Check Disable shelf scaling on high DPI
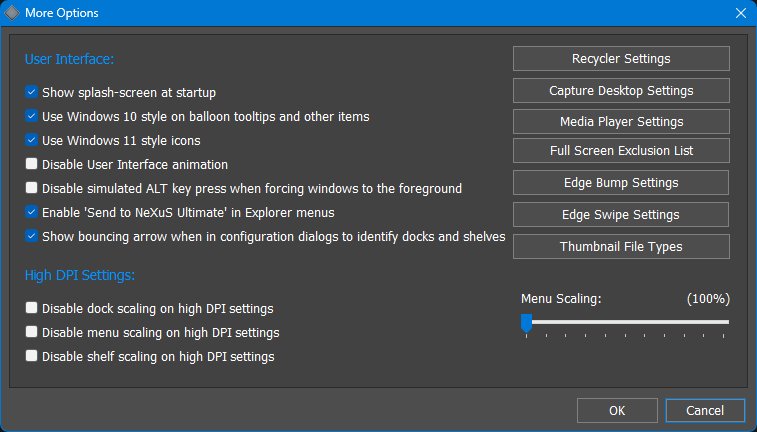The height and width of the screenshot is (432, 757). click(31, 356)
